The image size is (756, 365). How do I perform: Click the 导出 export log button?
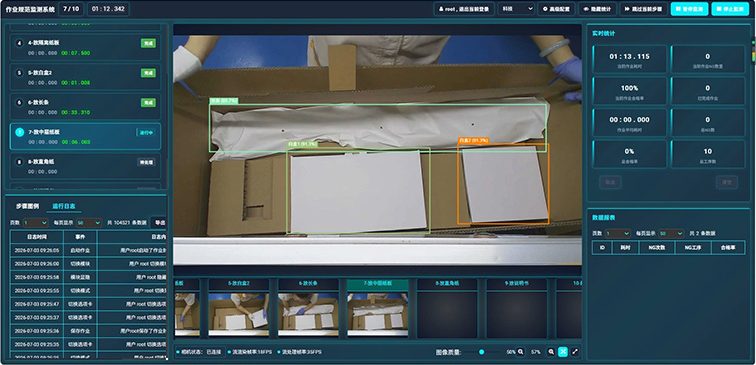click(x=159, y=223)
